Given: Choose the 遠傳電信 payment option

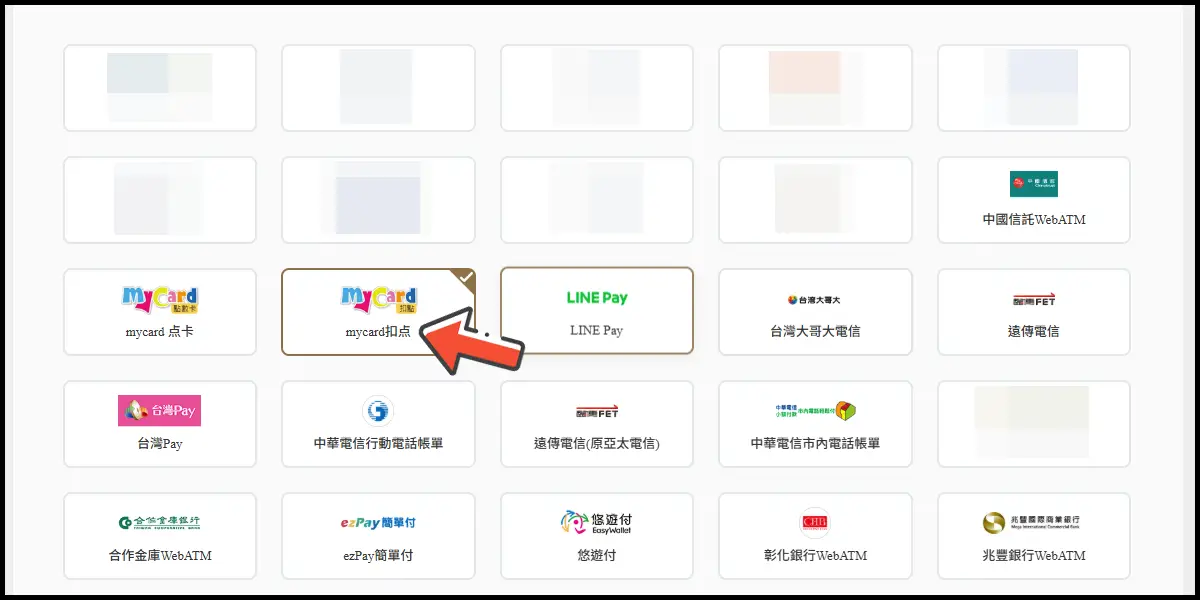Looking at the screenshot, I should 1033,311.
